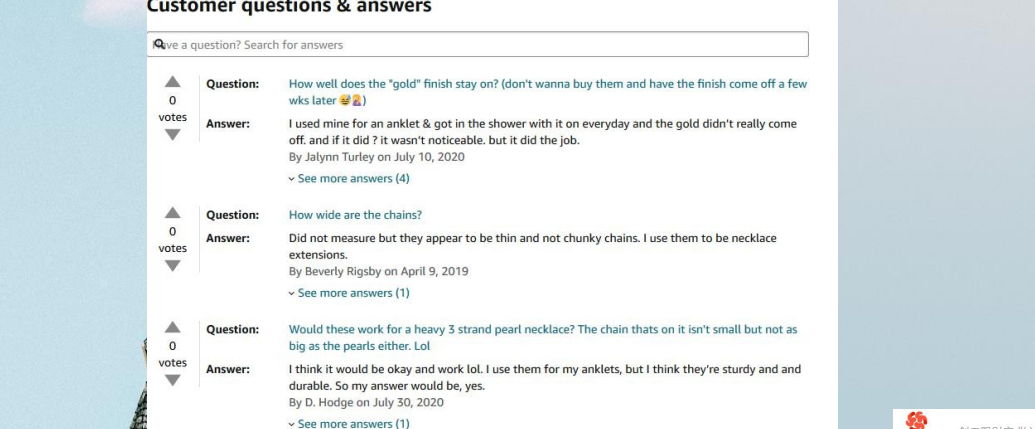Image resolution: width=1035 pixels, height=429 pixels.
Task: Expand more answers under pearl necklace question
Action: [x=349, y=423]
